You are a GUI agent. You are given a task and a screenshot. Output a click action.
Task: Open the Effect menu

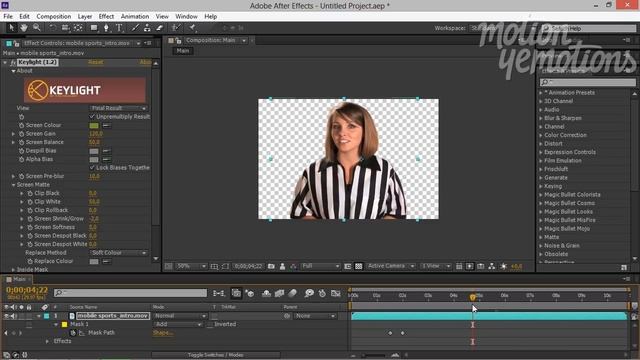click(106, 16)
